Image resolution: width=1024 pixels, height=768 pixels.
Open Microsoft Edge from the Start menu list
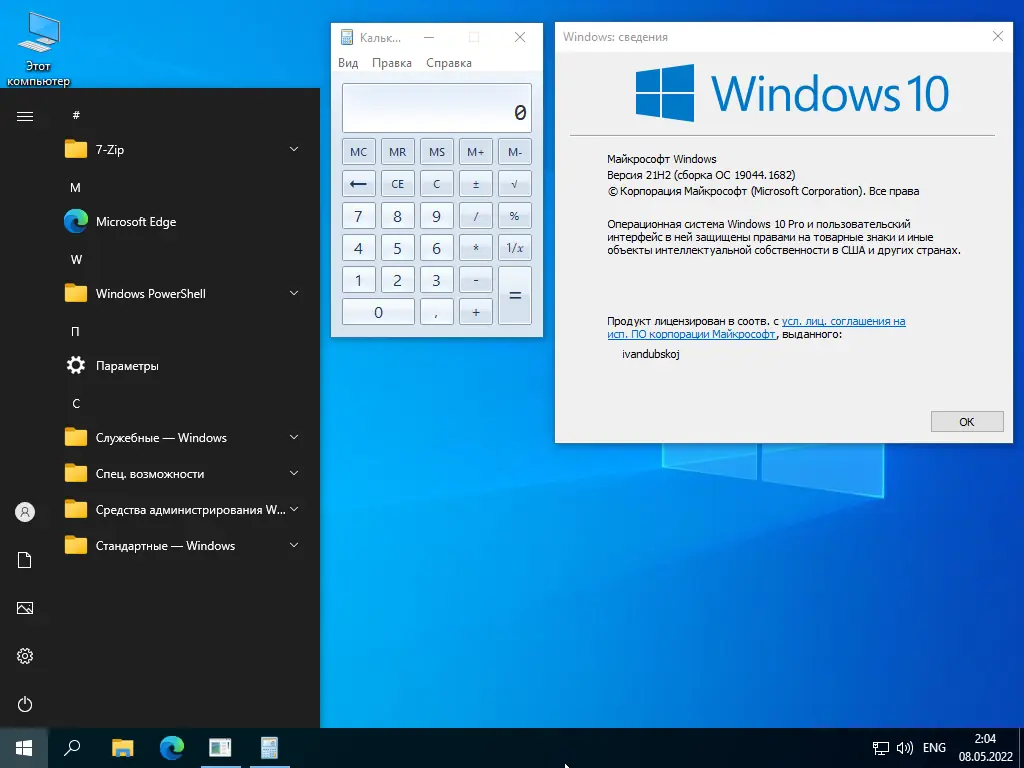pyautogui.click(x=135, y=222)
